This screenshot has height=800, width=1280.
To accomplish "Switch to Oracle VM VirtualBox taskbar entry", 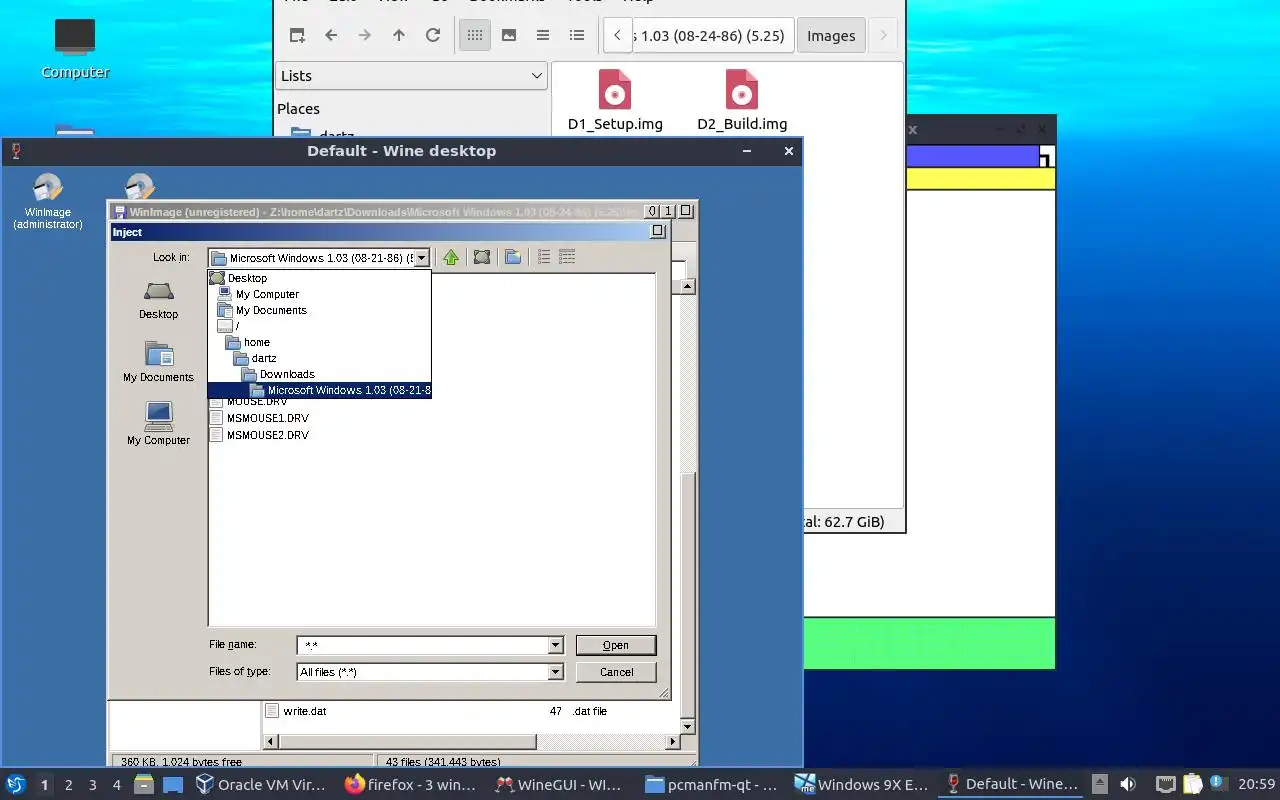I will click(x=262, y=784).
